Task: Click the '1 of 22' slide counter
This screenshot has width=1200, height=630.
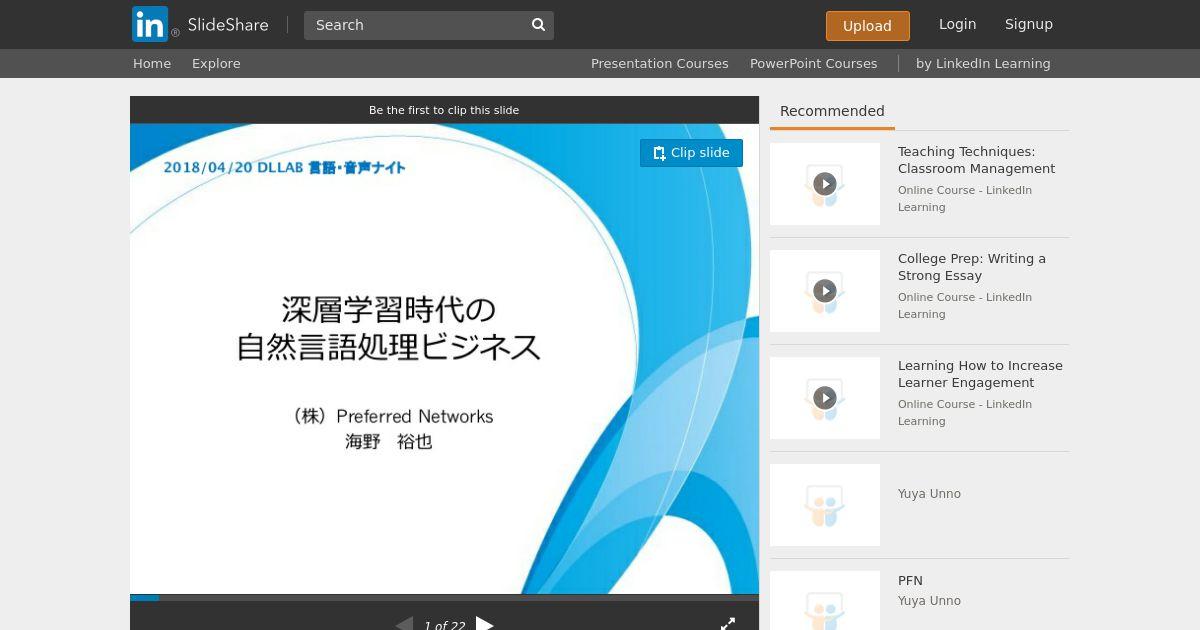Action: coord(444,626)
